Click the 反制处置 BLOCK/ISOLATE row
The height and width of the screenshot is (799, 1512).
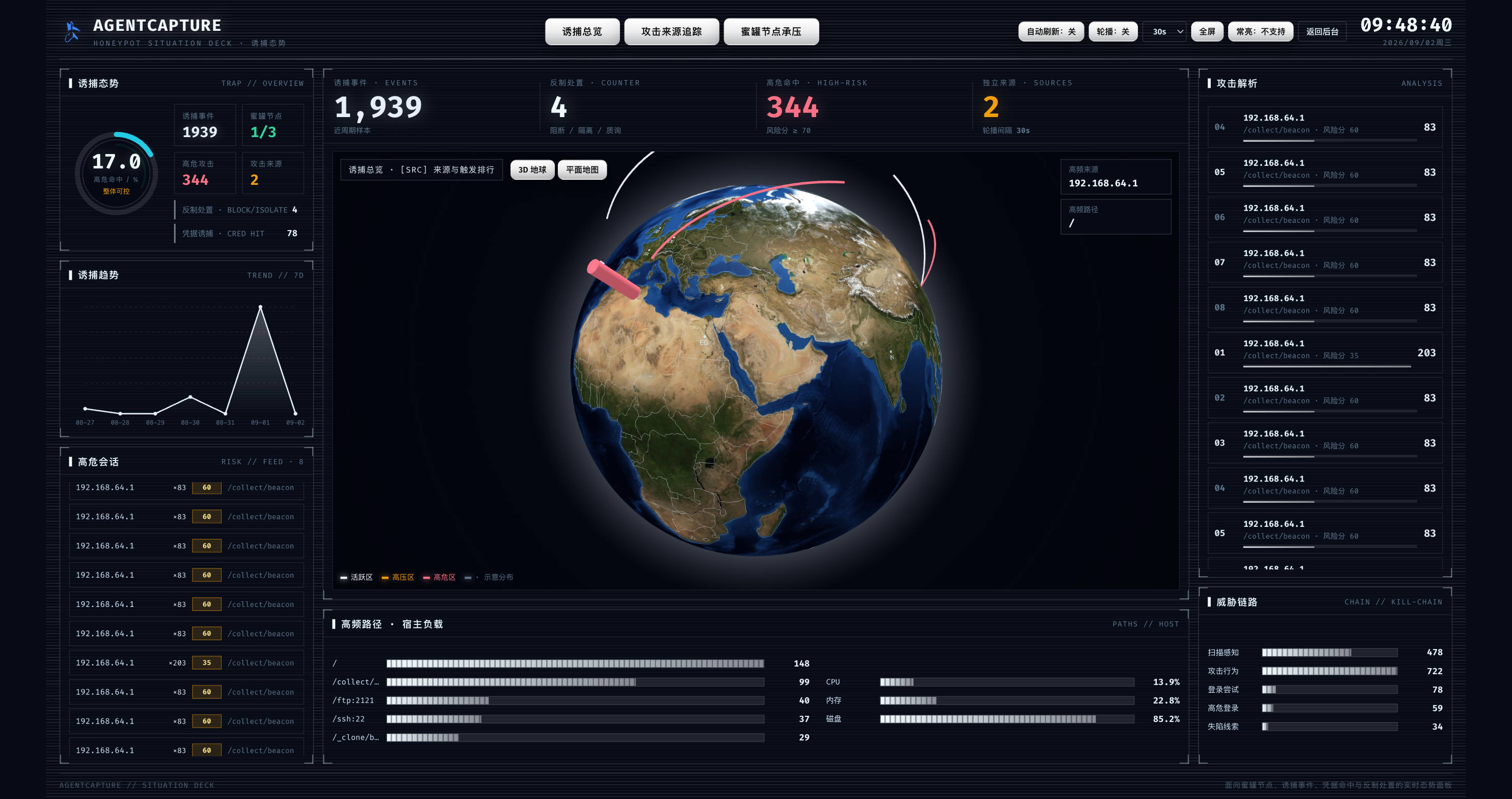[239, 210]
